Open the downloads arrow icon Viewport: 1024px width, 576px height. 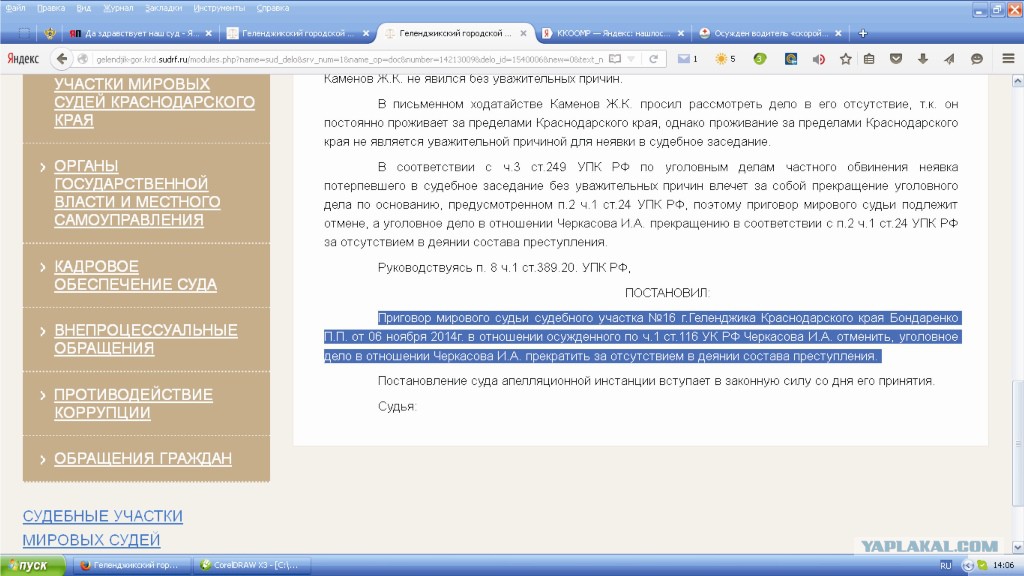pos(923,59)
